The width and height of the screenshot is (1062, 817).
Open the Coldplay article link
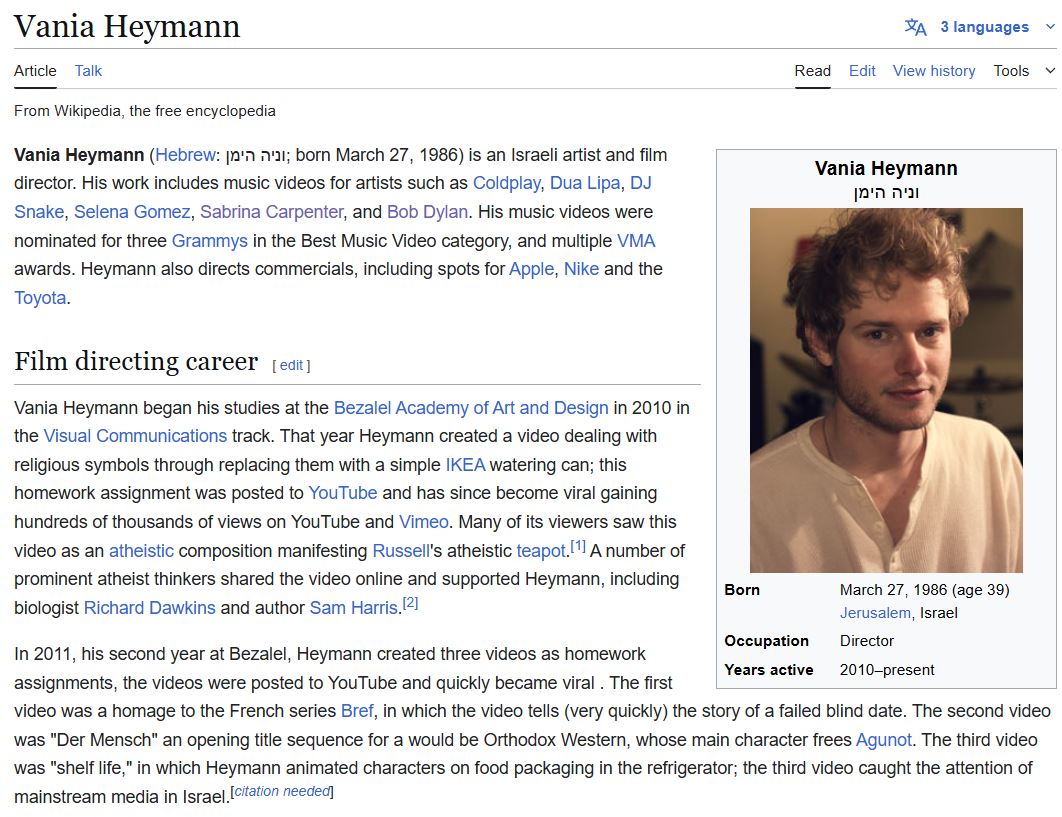coord(506,183)
